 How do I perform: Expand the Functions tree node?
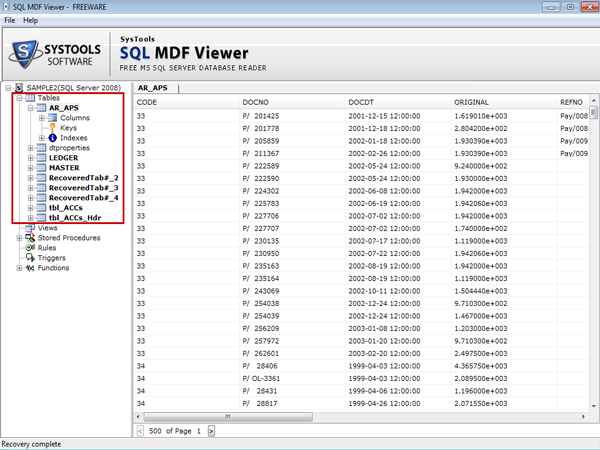[x=19, y=268]
